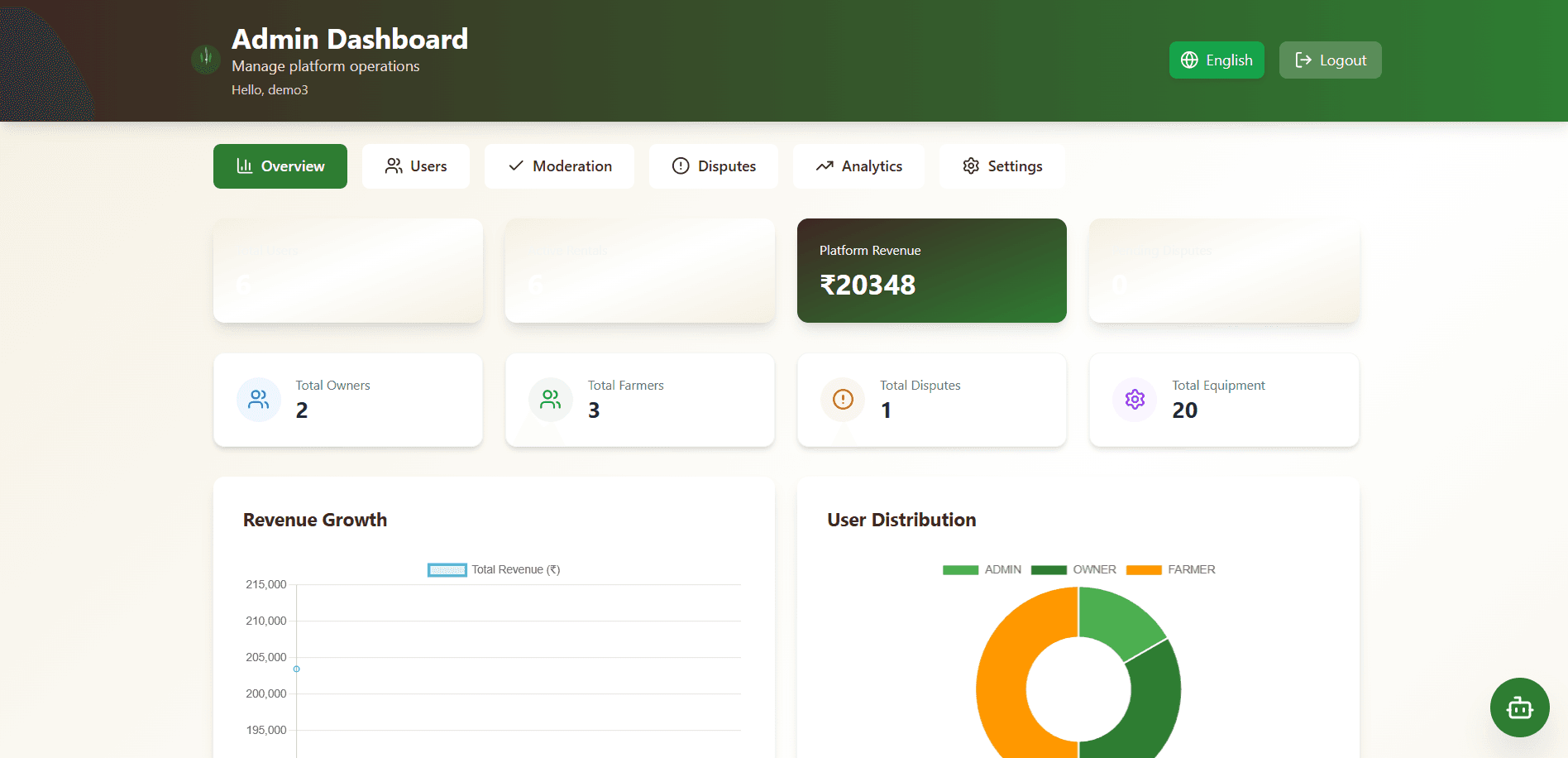Open the chatbot robot floating button

(x=1519, y=708)
